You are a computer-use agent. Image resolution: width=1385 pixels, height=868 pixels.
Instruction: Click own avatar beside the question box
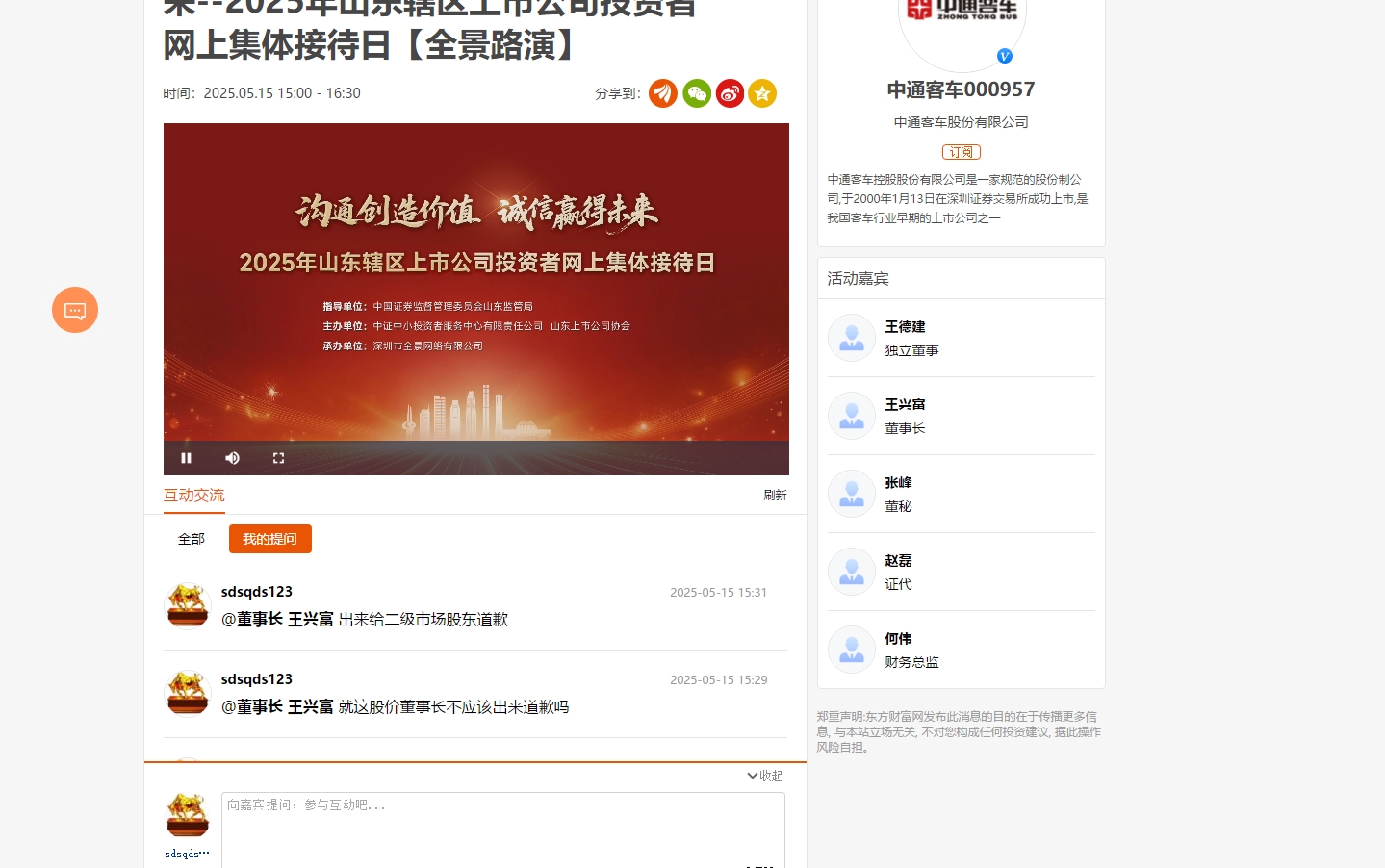pos(188,815)
